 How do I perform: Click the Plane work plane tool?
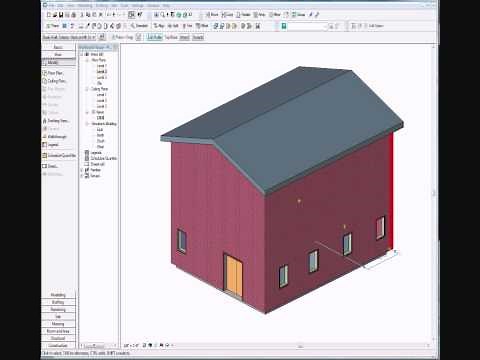point(52,26)
